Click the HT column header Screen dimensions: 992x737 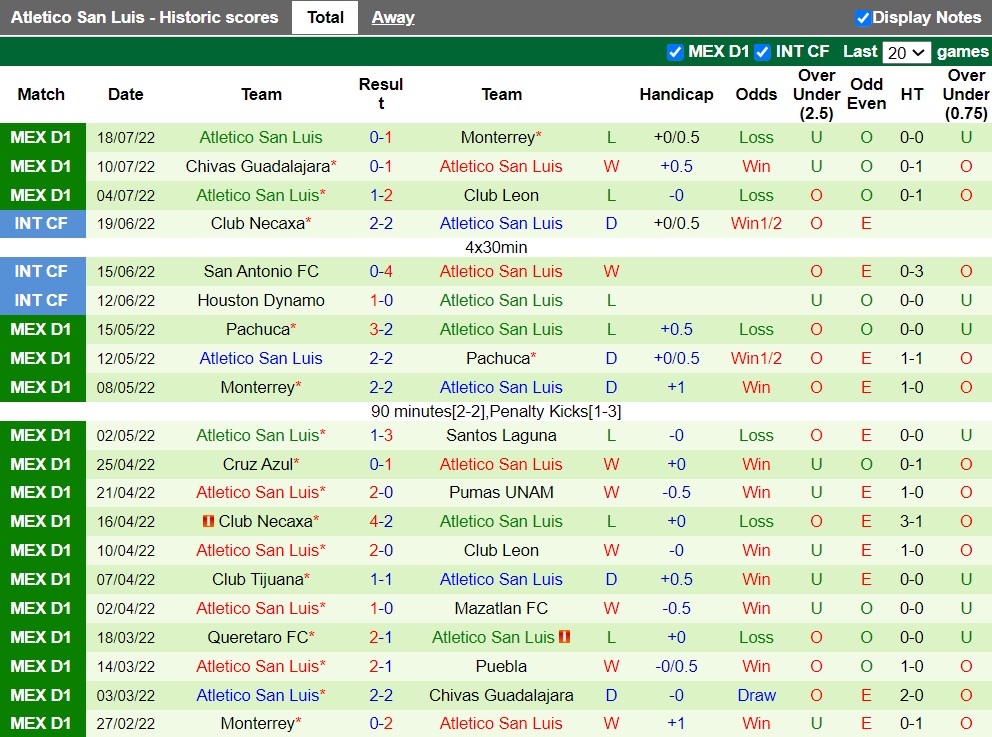[912, 94]
